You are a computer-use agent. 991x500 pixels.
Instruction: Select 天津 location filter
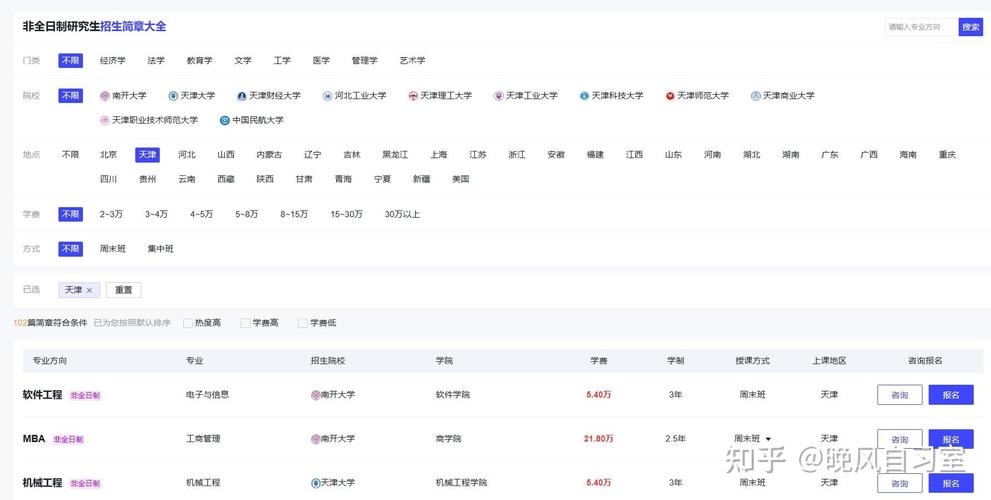147,155
